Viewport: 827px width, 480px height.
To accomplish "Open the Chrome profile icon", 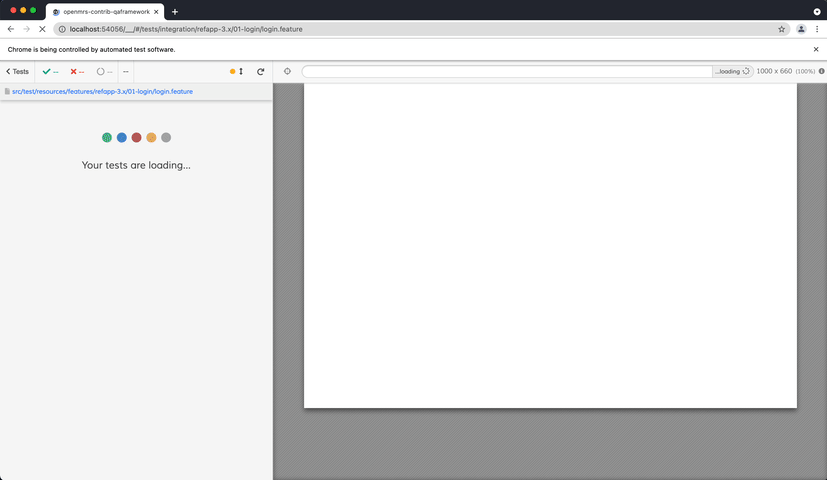I will tap(801, 29).
